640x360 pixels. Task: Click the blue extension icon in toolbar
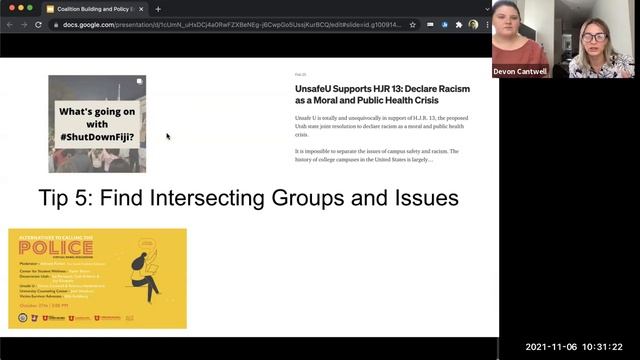tap(444, 25)
